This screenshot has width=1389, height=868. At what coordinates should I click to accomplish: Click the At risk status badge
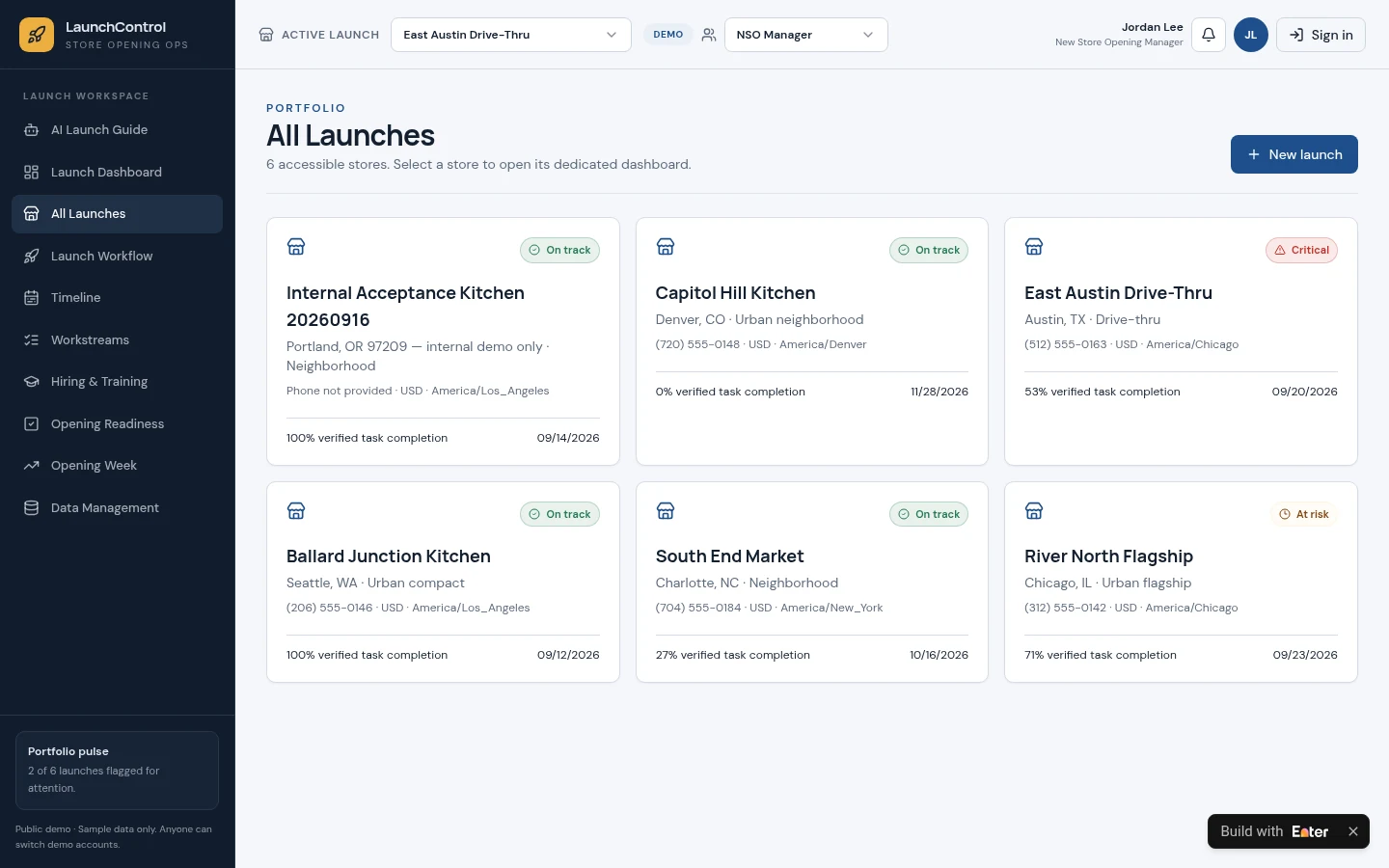1304,515
